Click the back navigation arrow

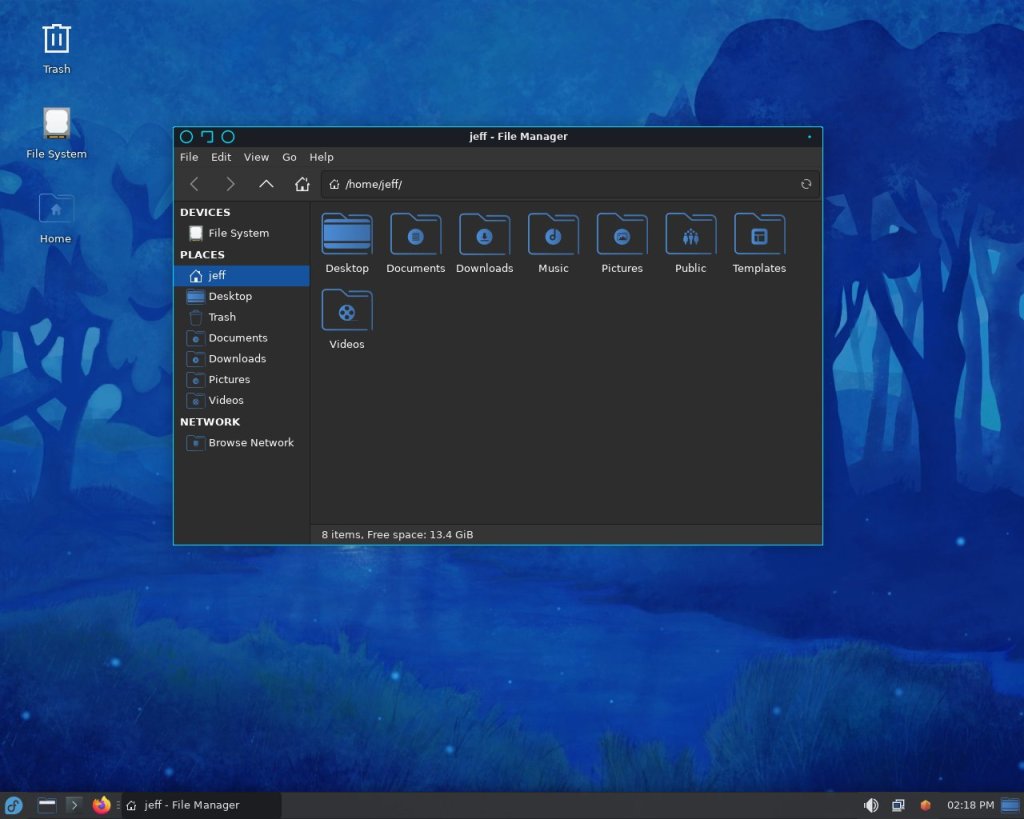click(194, 184)
